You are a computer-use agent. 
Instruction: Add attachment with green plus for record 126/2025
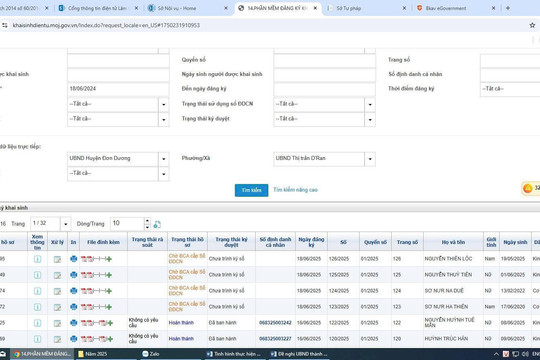109,259
